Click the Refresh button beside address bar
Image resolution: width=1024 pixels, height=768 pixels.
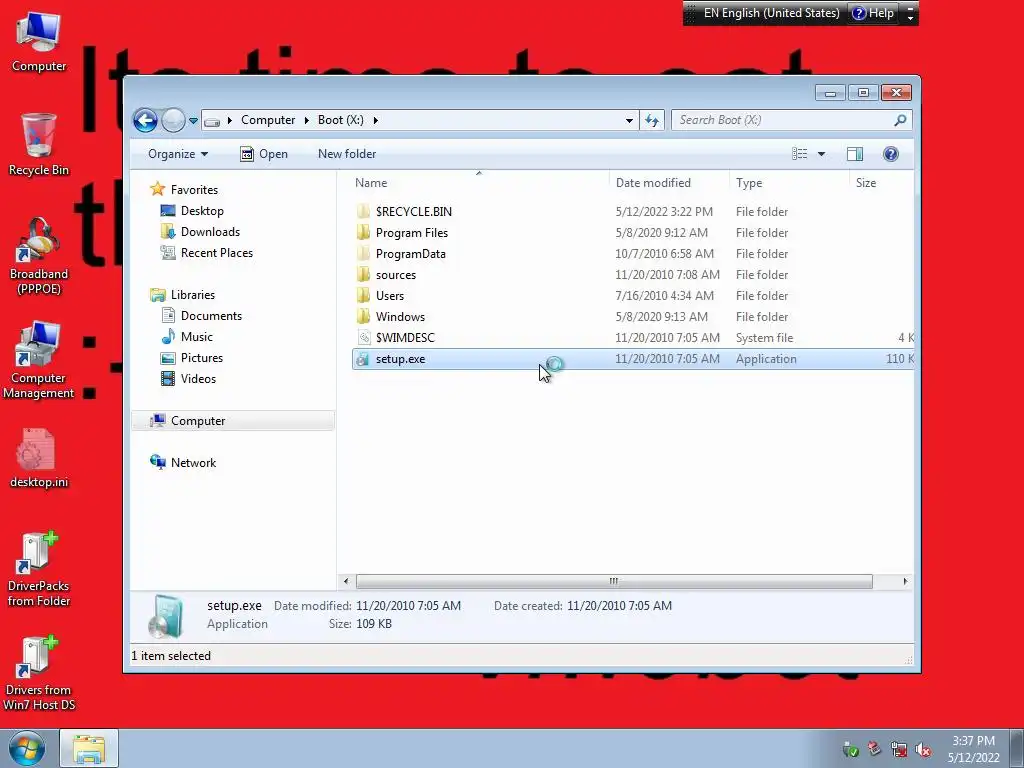[x=652, y=120]
